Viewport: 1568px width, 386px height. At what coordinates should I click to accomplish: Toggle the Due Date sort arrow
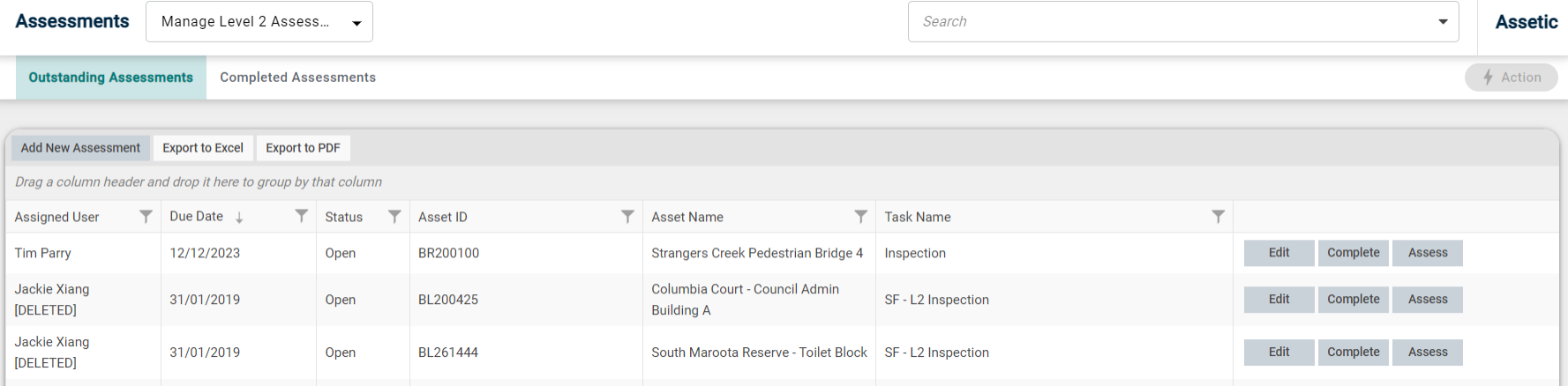239,217
